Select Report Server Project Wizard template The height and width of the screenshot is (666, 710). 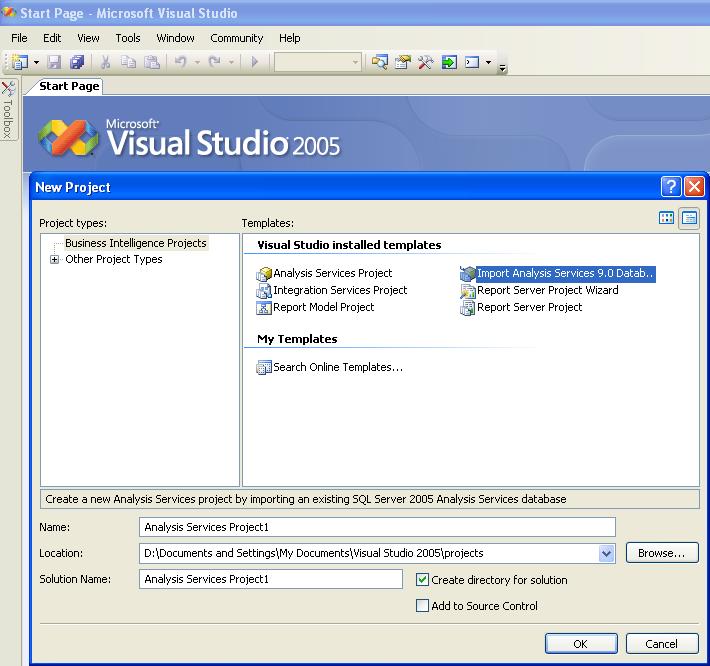(x=539, y=290)
